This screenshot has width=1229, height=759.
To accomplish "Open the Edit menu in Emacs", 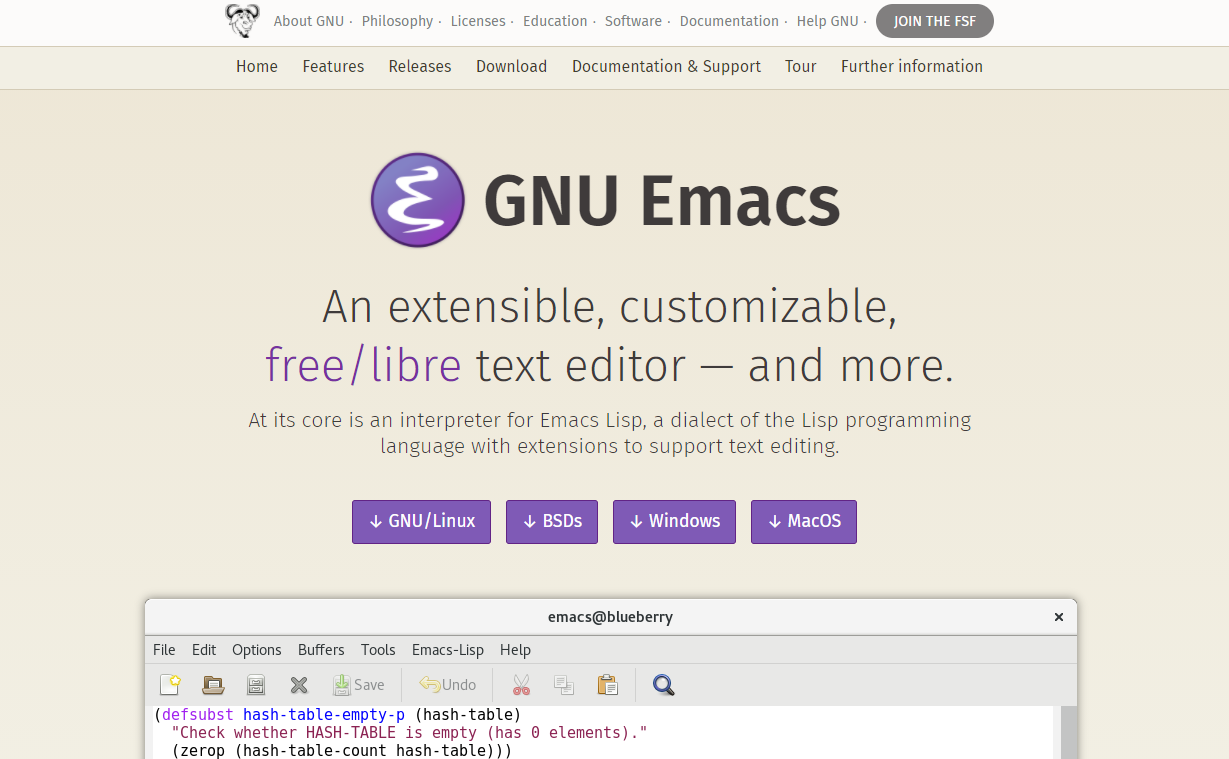I will [204, 650].
